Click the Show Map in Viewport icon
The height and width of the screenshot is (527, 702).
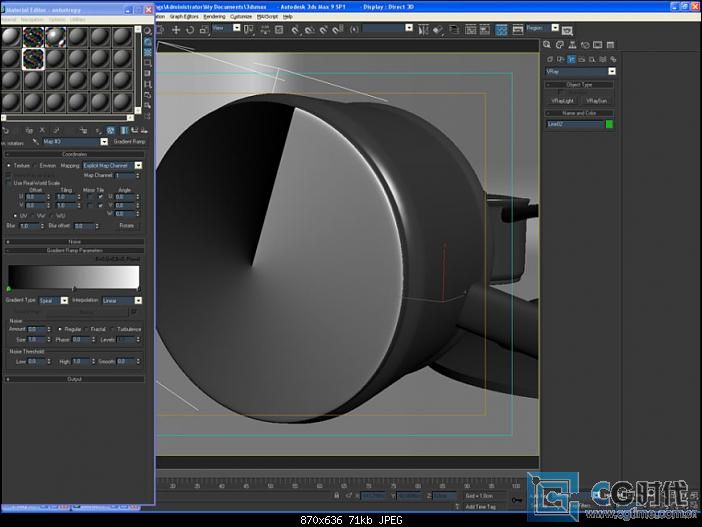111,130
